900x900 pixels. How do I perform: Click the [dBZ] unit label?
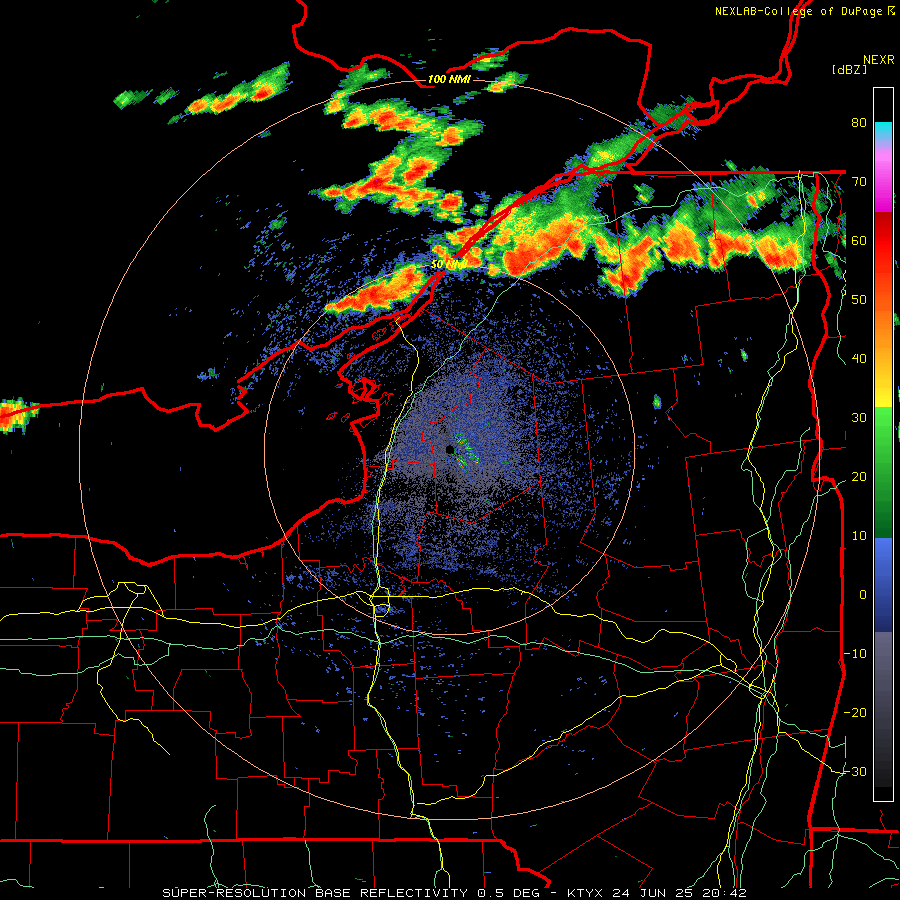(x=849, y=69)
